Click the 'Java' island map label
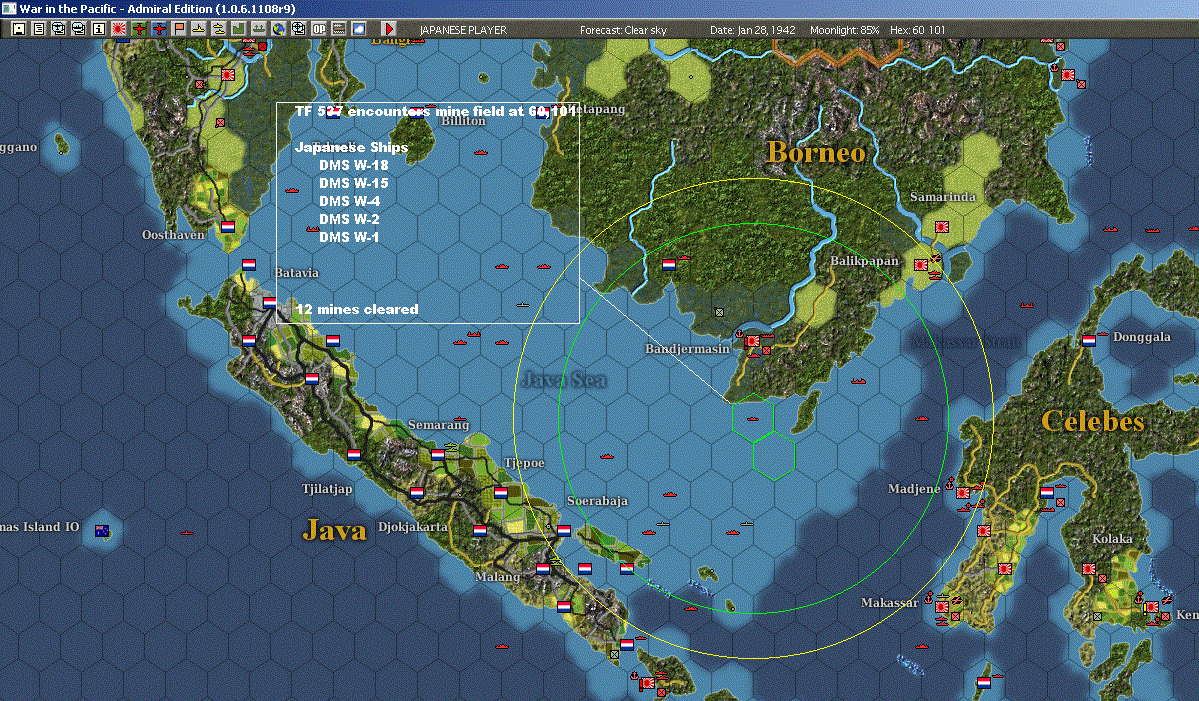1199x701 pixels. tap(334, 529)
